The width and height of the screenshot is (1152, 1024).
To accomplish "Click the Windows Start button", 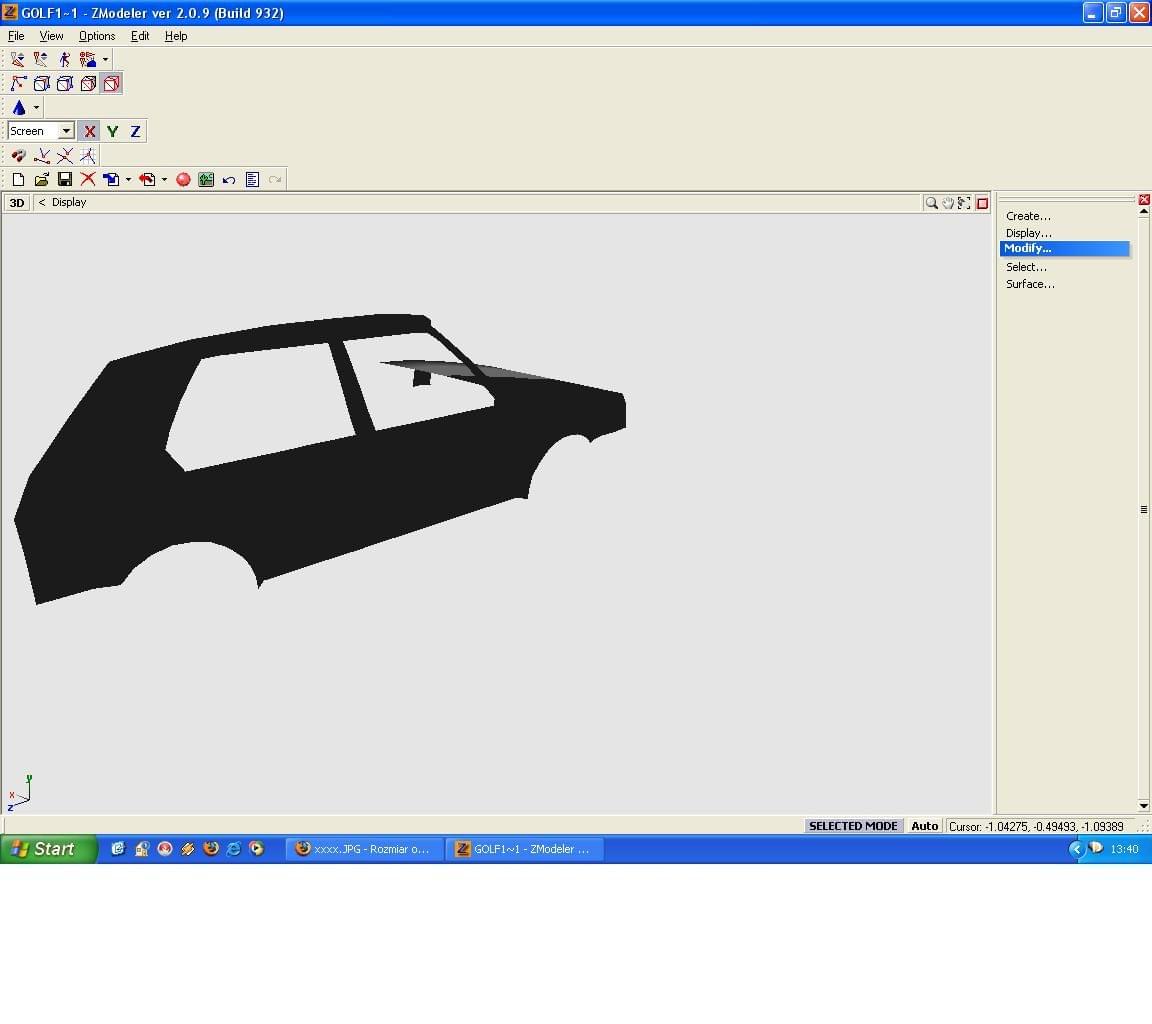I will click(48, 849).
